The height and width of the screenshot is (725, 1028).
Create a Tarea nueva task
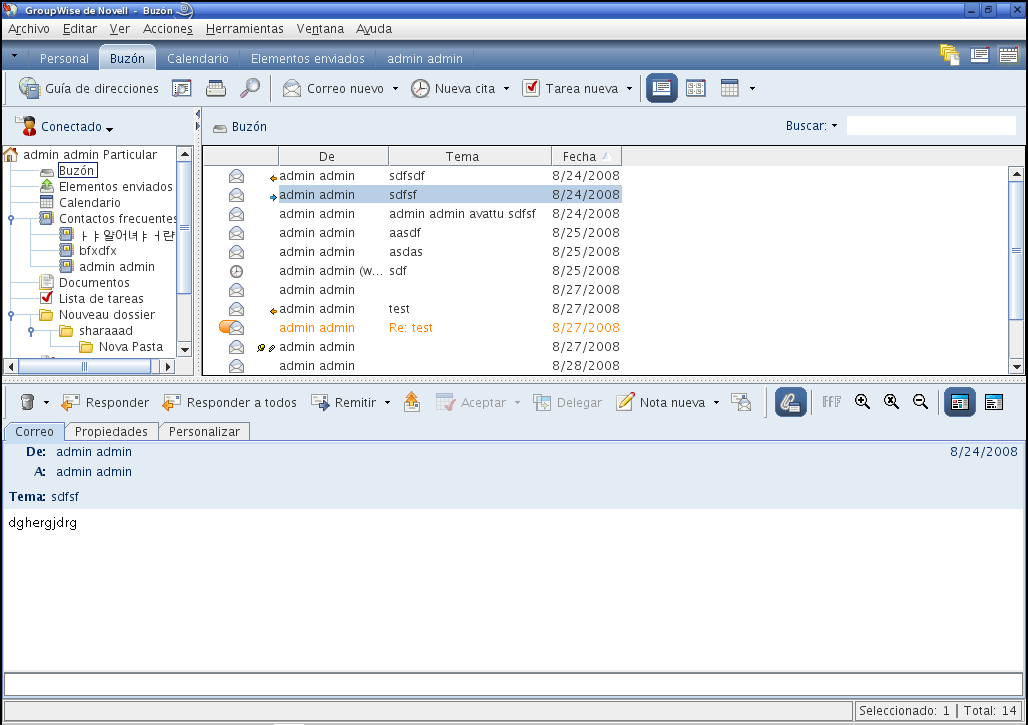tap(570, 88)
